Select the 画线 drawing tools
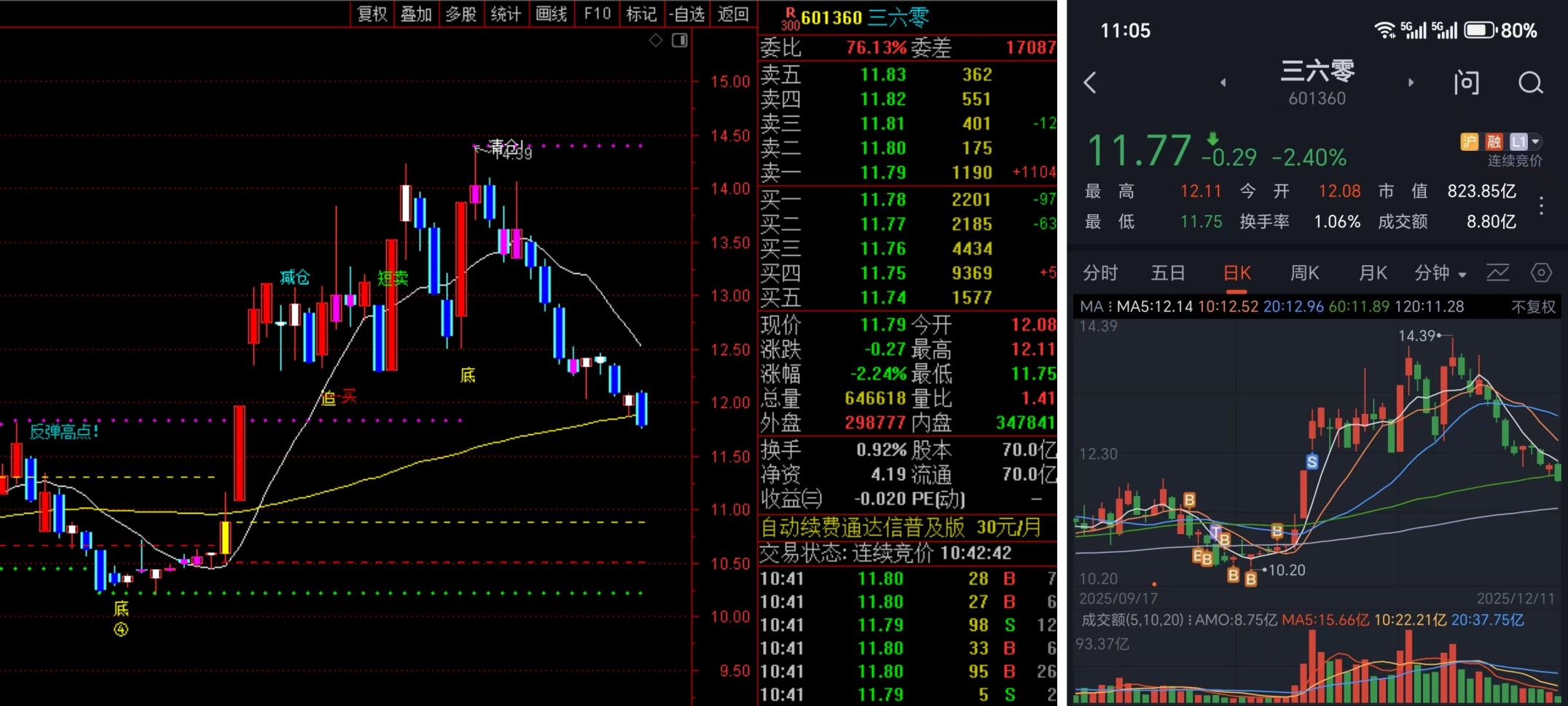The image size is (1568, 706). coord(551,14)
